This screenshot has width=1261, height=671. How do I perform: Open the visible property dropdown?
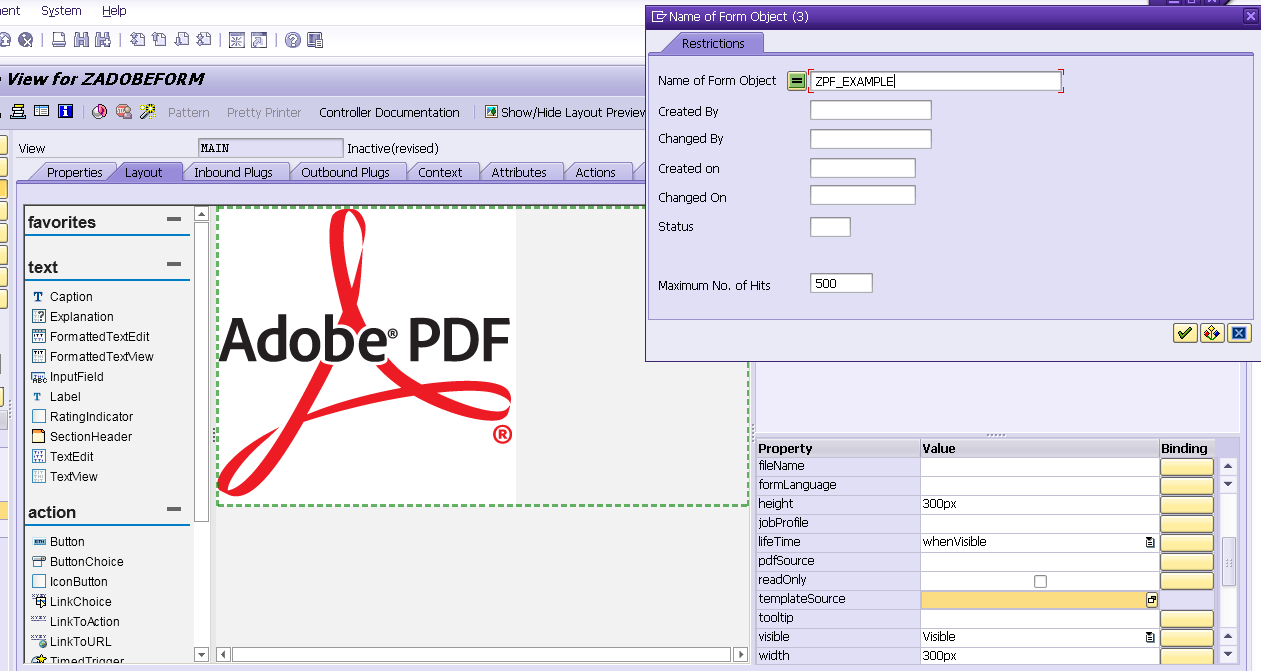(1151, 637)
